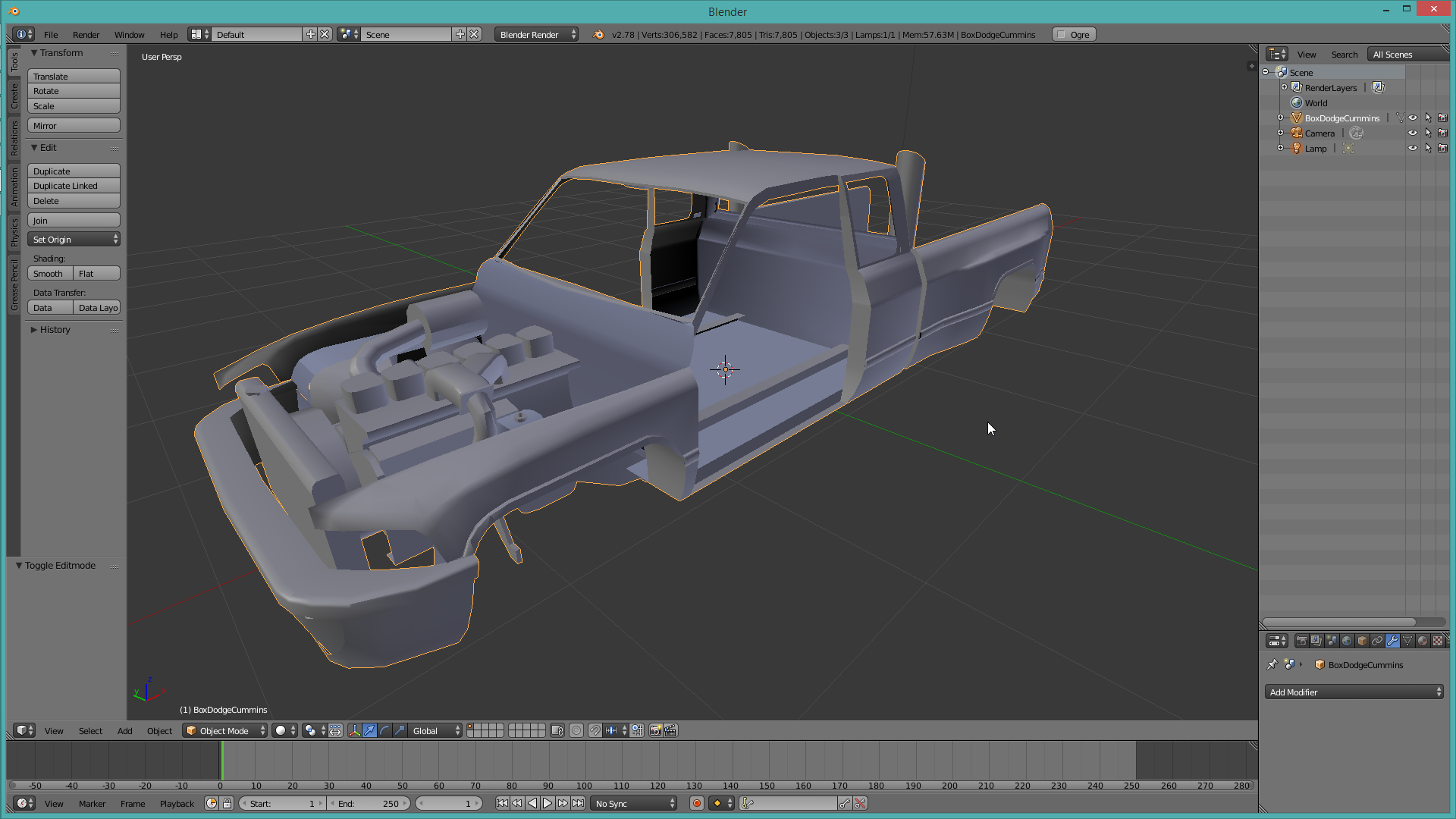1456x819 pixels.
Task: Click the End frame field in the timeline
Action: click(369, 803)
